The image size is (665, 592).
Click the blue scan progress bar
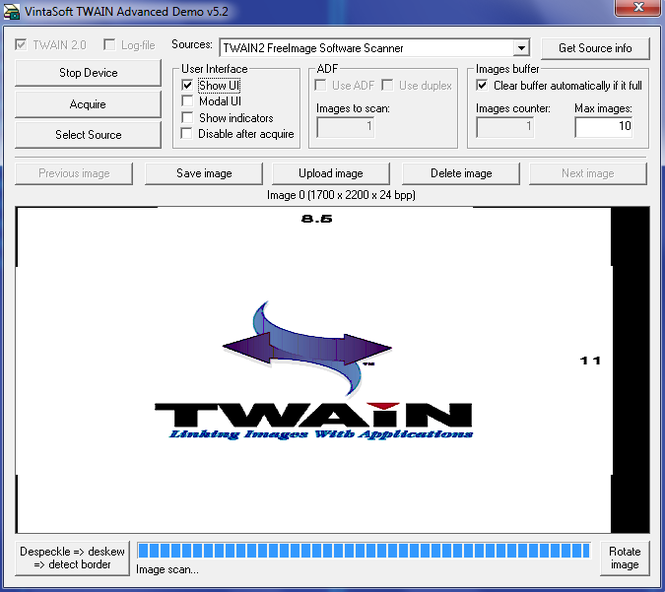point(364,550)
